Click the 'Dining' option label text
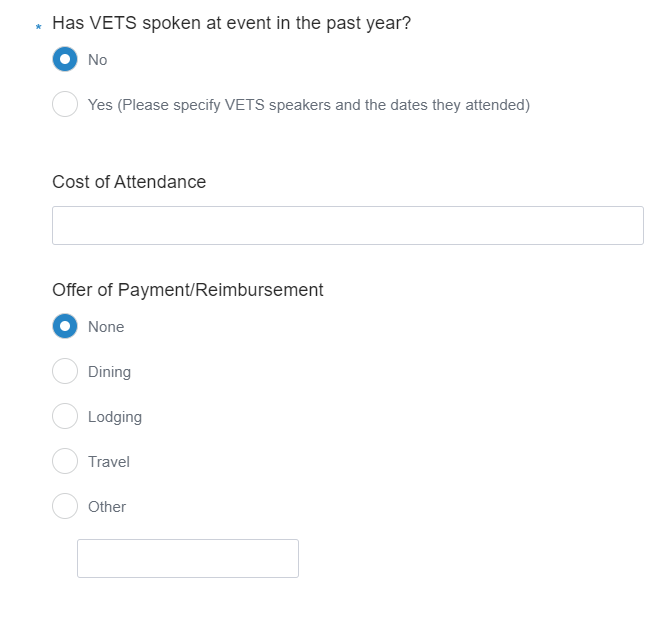This screenshot has width=652, height=632. point(109,372)
